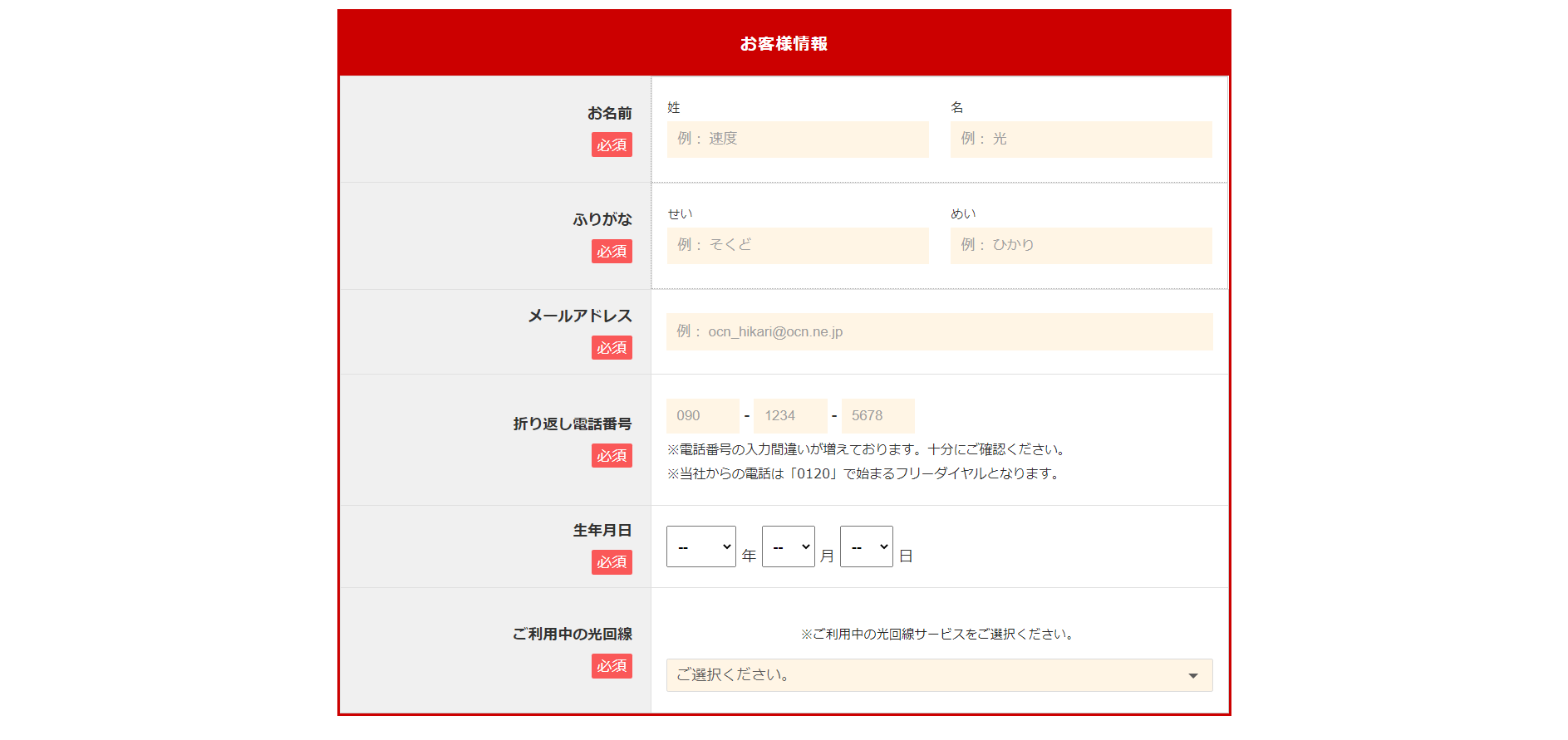Click the 光回線サービスをご選択ください note
Viewport: 1568px width, 740px height.
coord(939,634)
